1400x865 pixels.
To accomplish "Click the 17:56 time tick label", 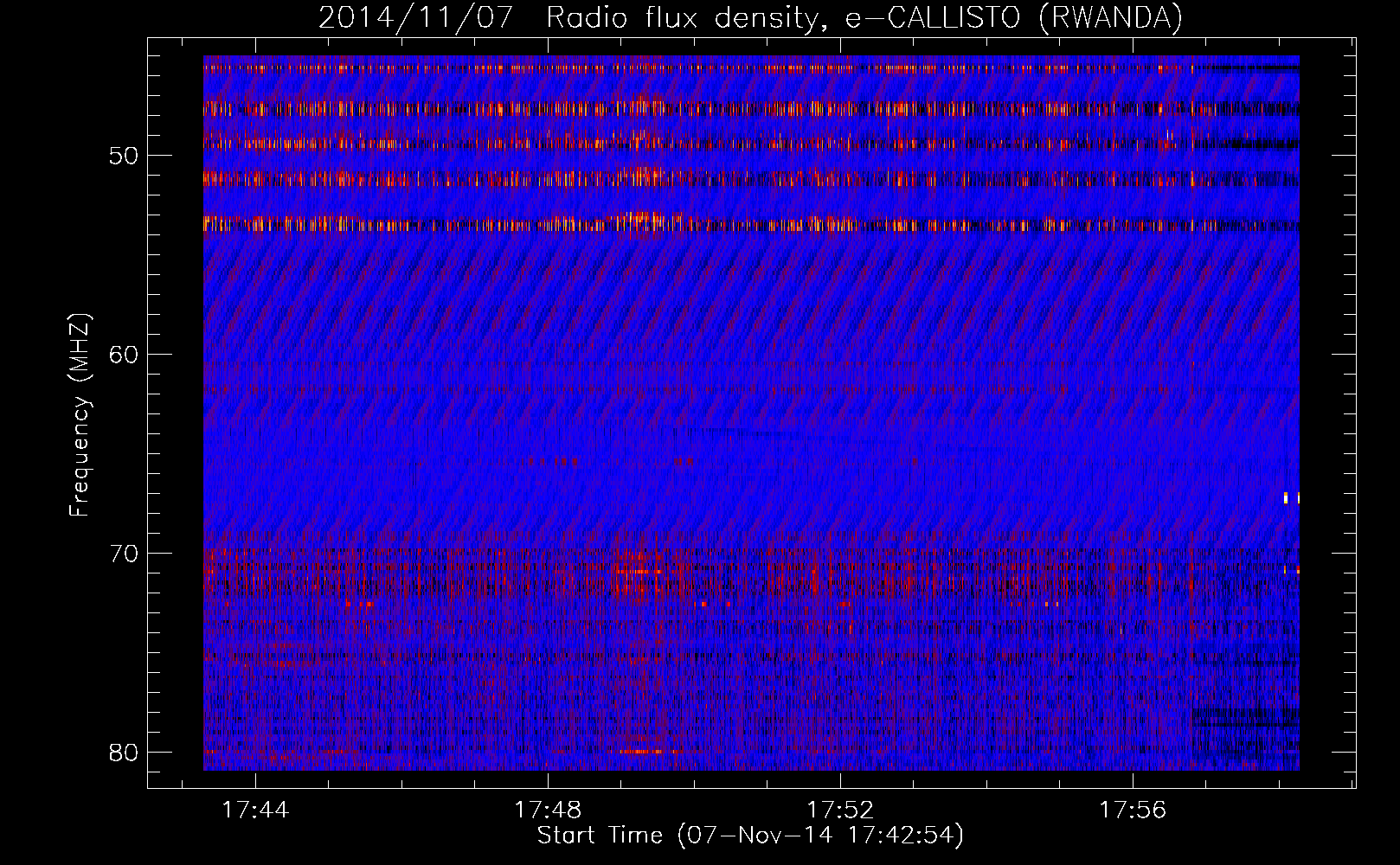I will pyautogui.click(x=1133, y=811).
